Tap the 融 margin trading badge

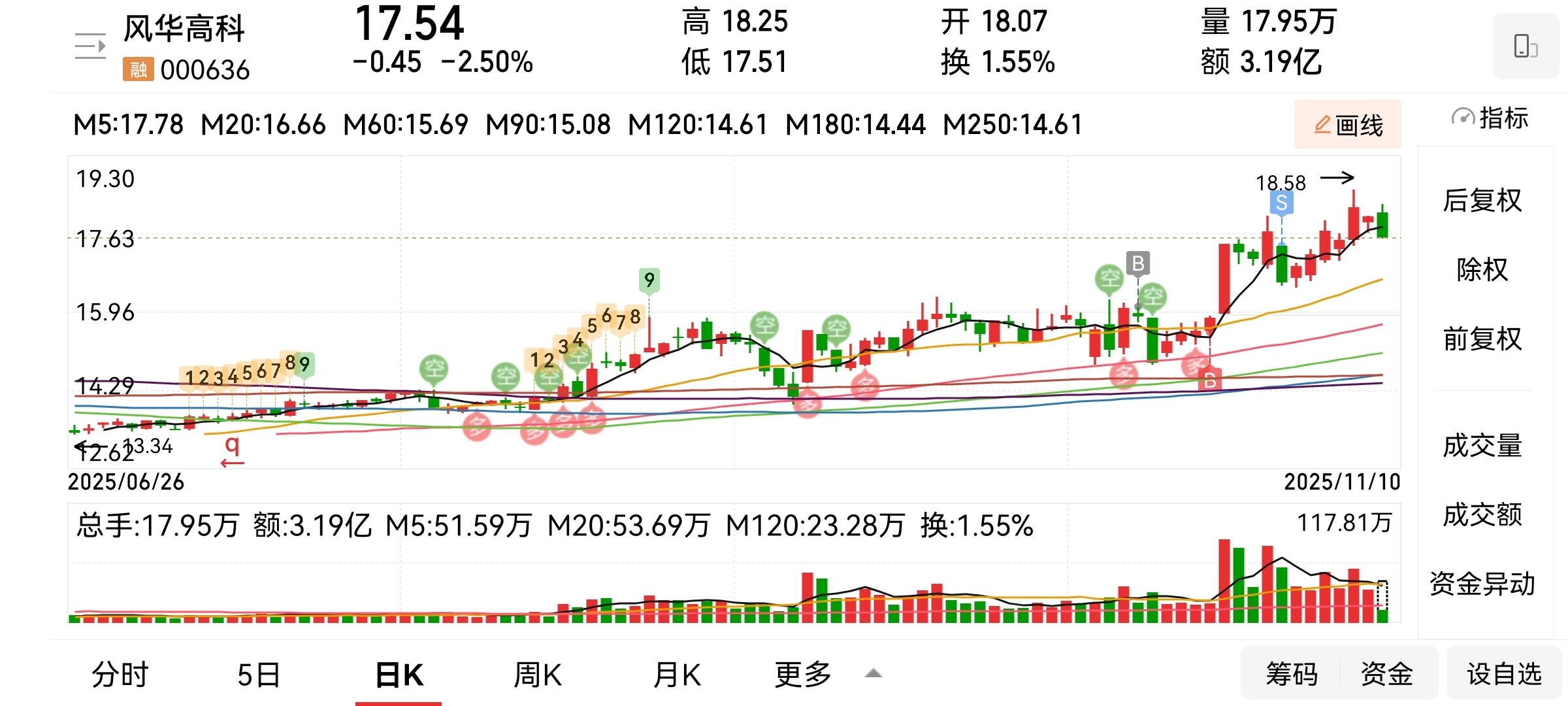(138, 69)
